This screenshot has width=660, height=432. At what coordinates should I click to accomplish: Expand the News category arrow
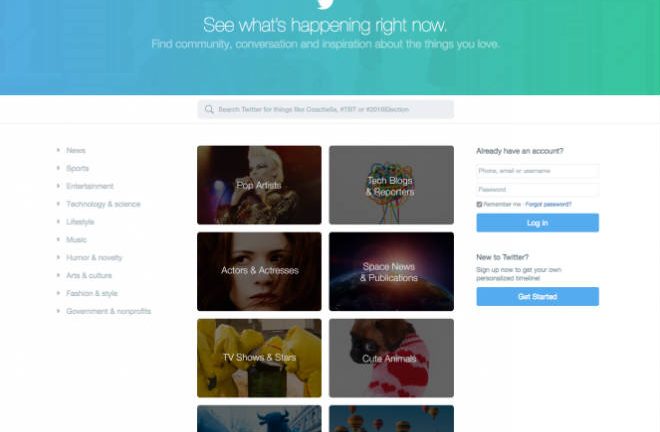coord(58,150)
